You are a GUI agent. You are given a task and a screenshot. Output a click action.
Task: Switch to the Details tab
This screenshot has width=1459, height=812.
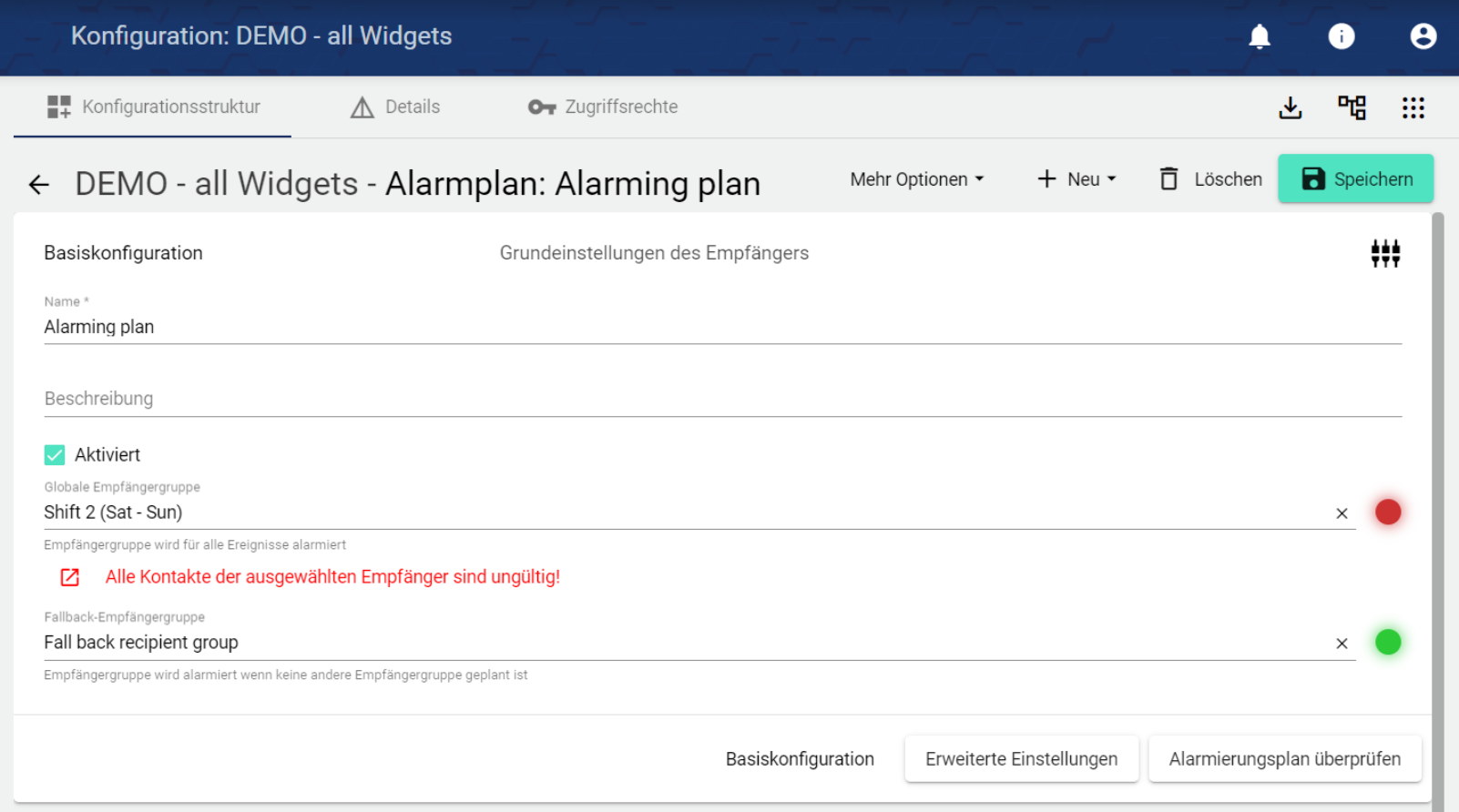(x=395, y=107)
